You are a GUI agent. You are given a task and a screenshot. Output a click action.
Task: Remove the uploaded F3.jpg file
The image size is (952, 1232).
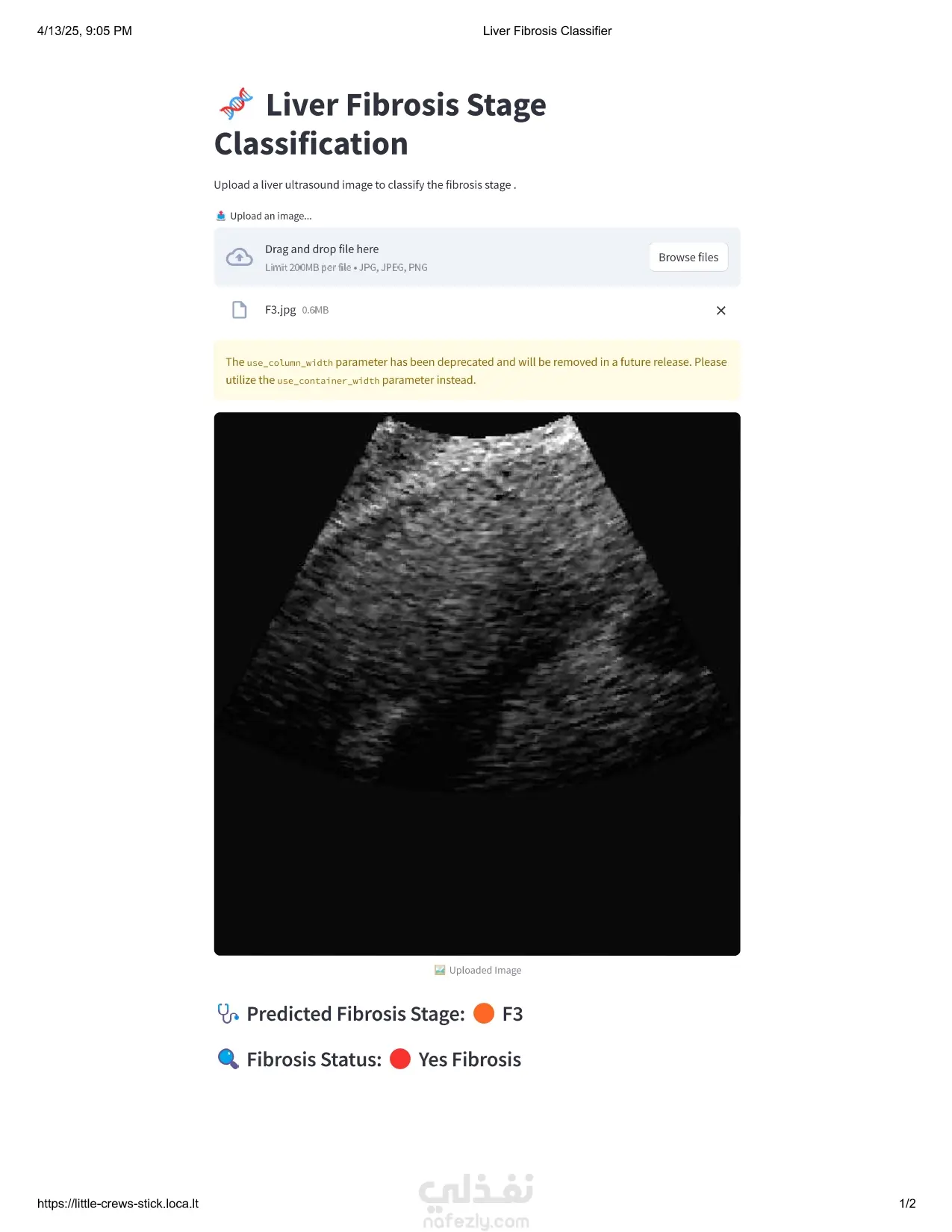(x=721, y=311)
